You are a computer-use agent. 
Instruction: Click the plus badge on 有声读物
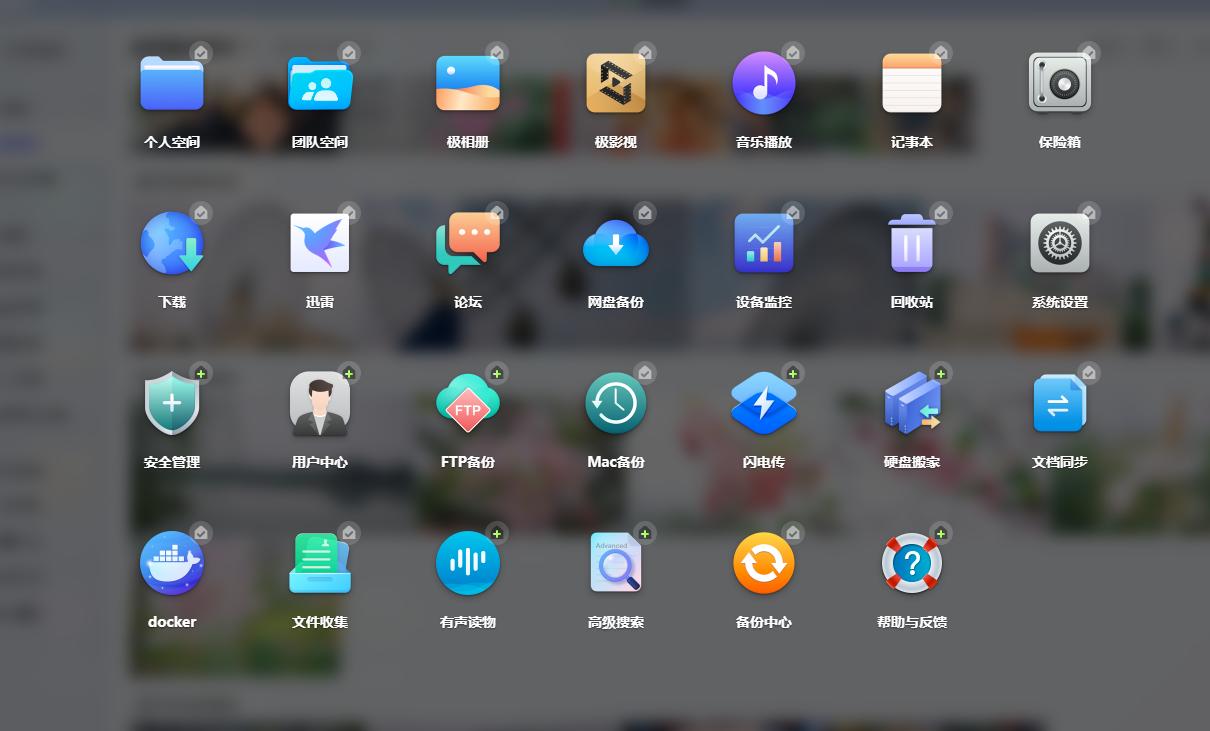point(497,533)
